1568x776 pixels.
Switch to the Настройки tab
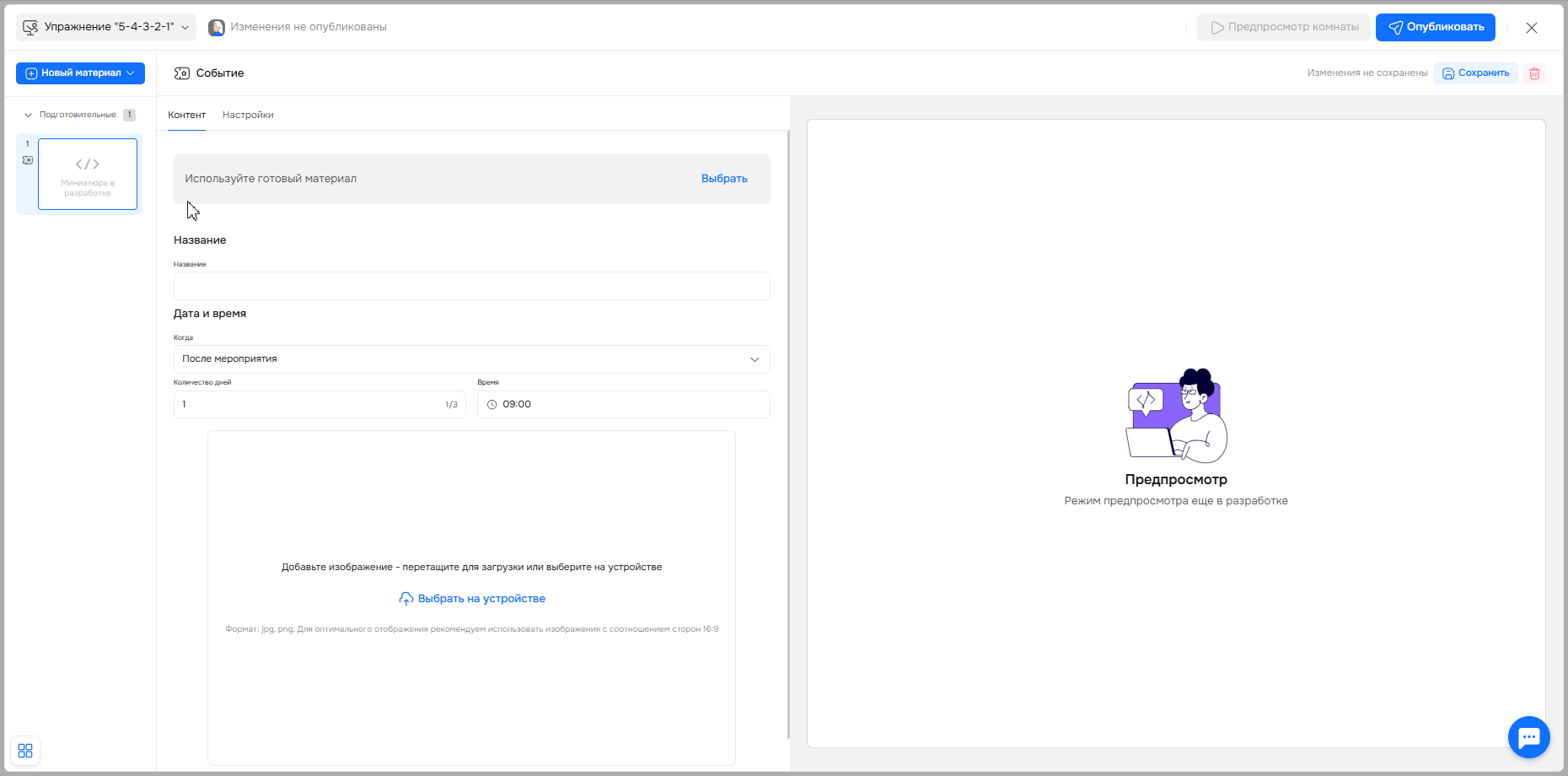[248, 115]
